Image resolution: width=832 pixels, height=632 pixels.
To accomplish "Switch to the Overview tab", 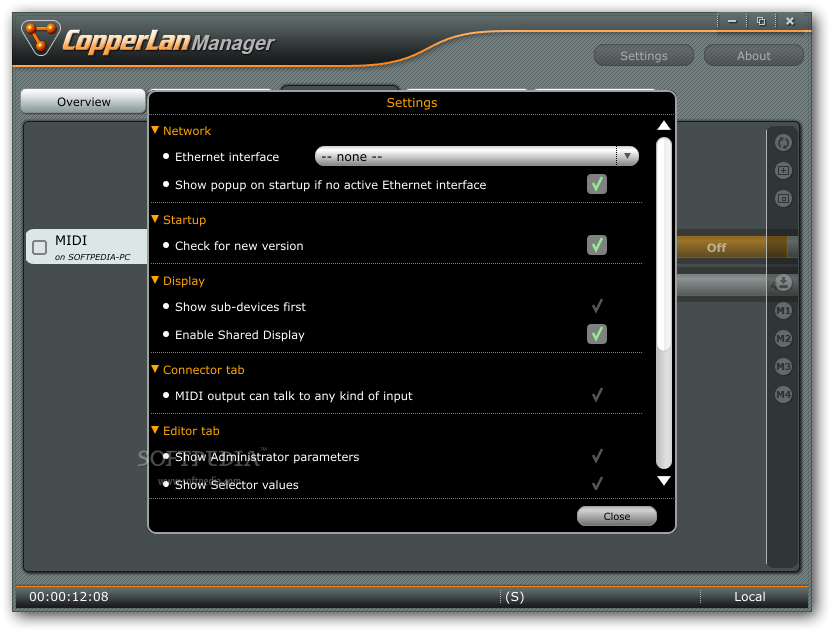I will 83,101.
